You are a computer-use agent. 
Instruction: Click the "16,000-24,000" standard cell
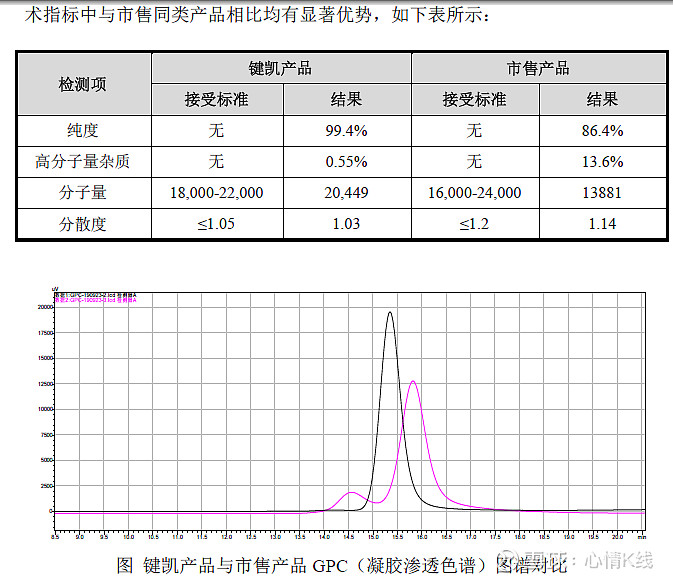click(475, 193)
